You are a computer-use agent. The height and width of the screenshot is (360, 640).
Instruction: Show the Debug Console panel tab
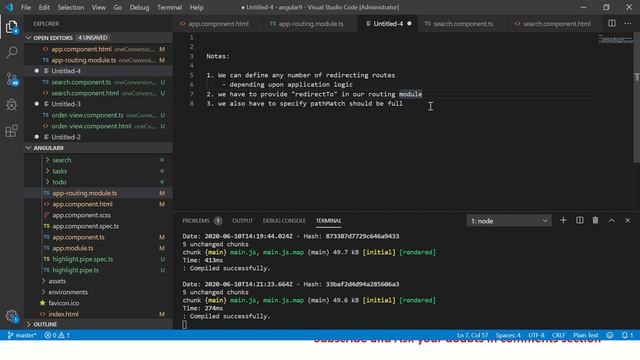[284, 221]
